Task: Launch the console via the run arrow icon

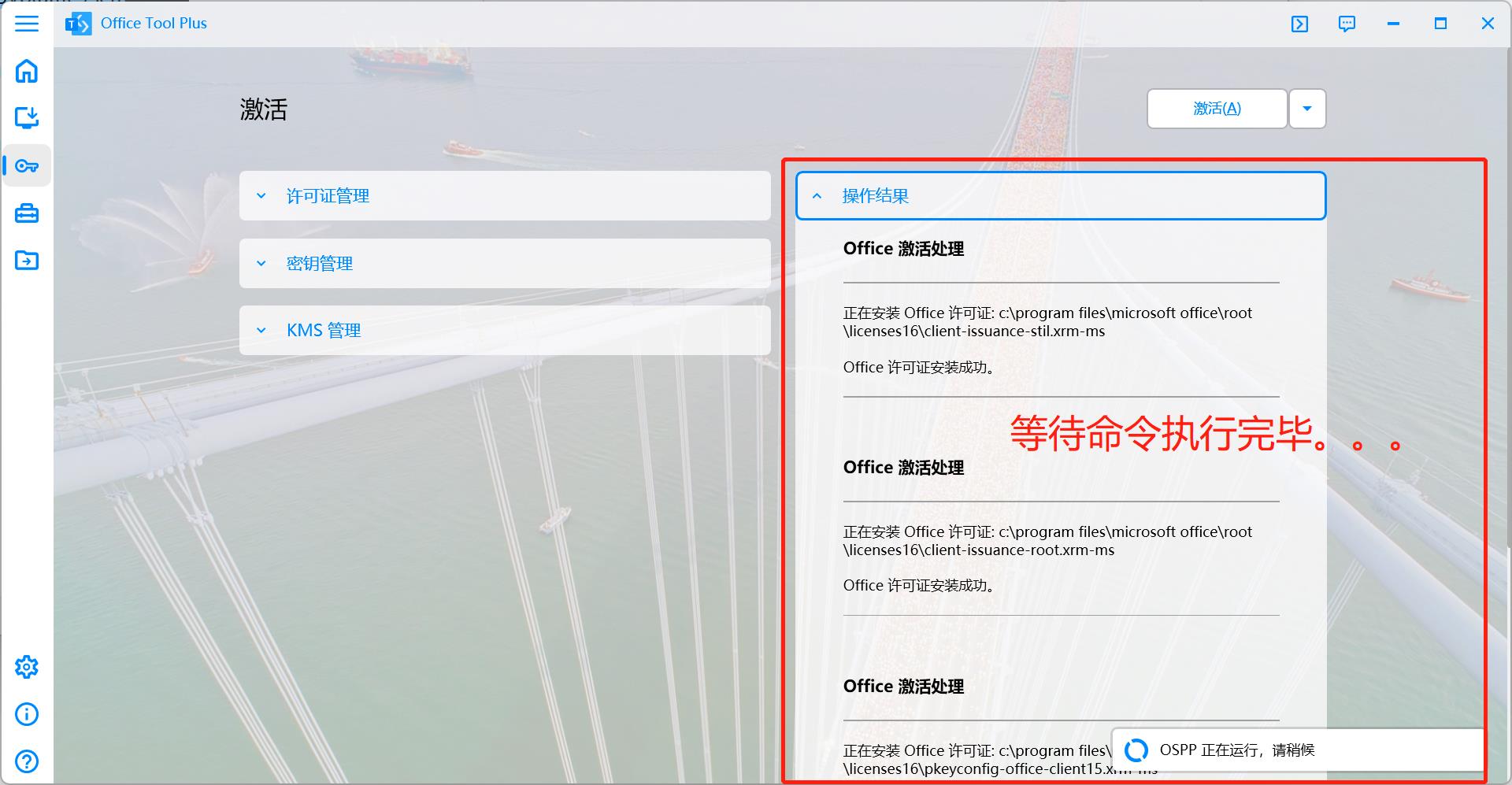Action: point(1299,24)
